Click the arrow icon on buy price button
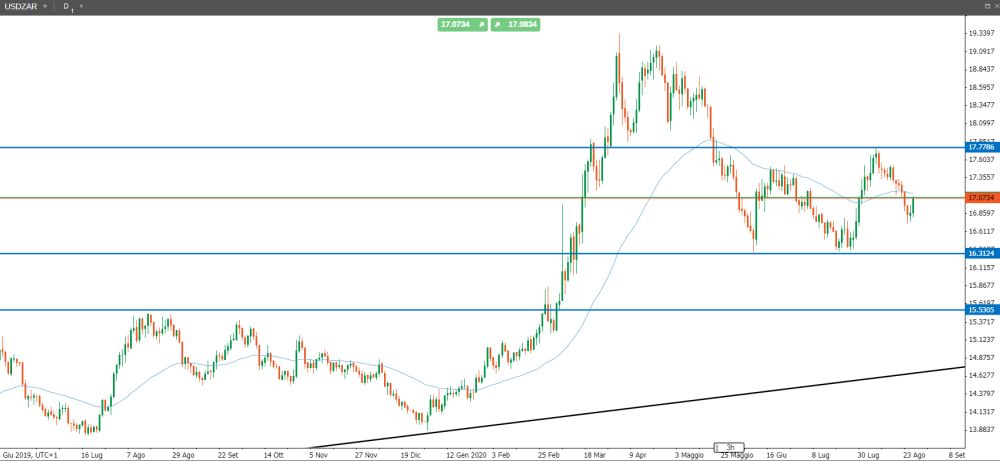Screen dimensions: 1000x461 [x=497, y=24]
